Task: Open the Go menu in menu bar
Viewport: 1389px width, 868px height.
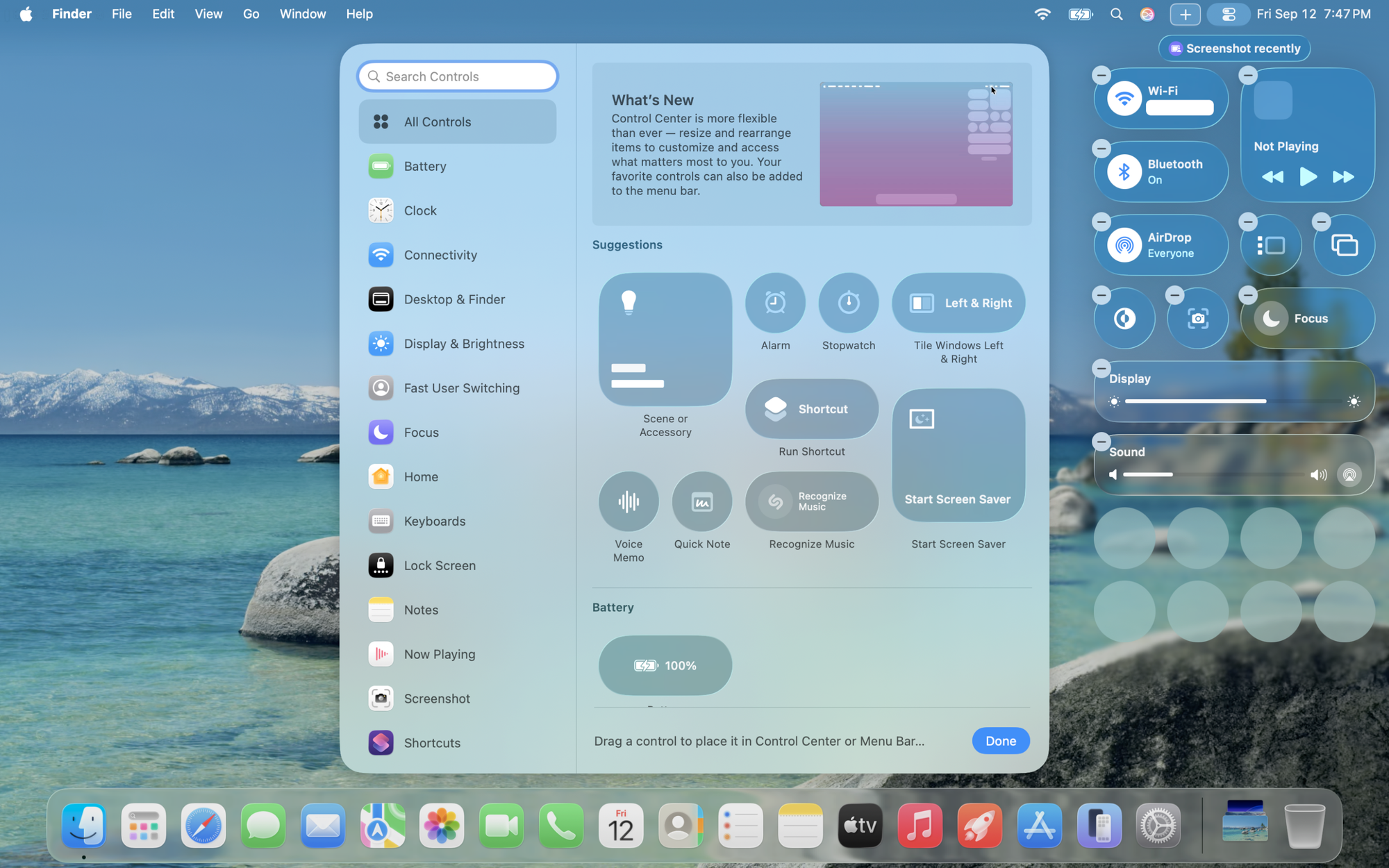Action: (x=251, y=14)
